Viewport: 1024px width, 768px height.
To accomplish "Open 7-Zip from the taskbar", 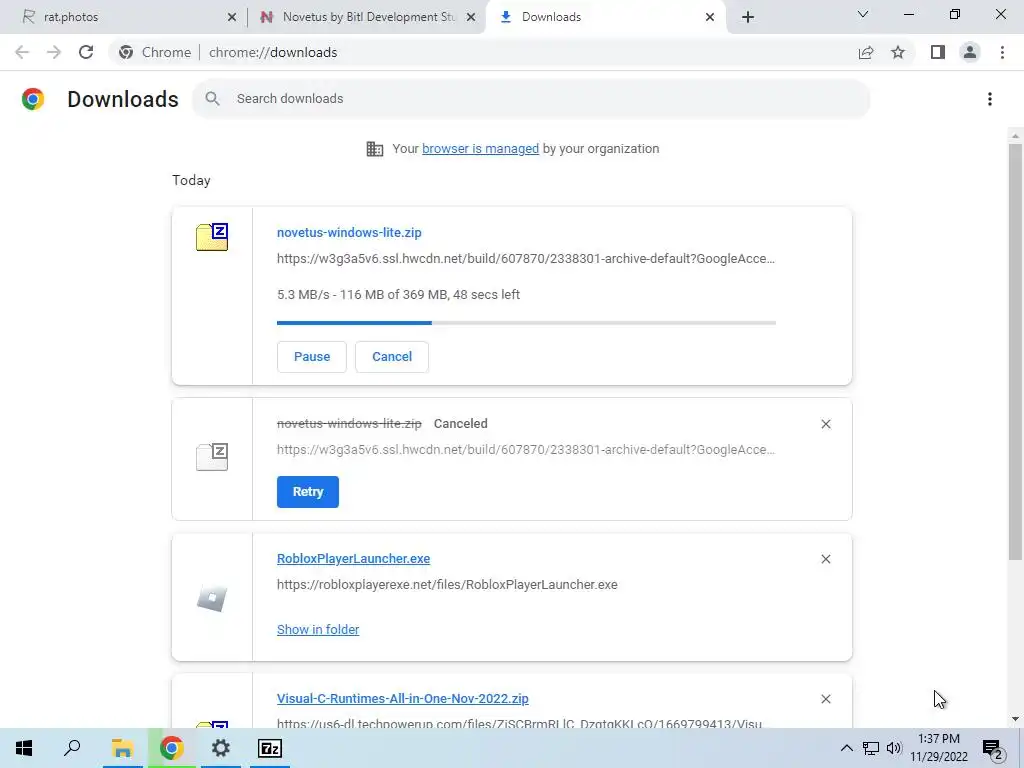I will pyautogui.click(x=270, y=748).
